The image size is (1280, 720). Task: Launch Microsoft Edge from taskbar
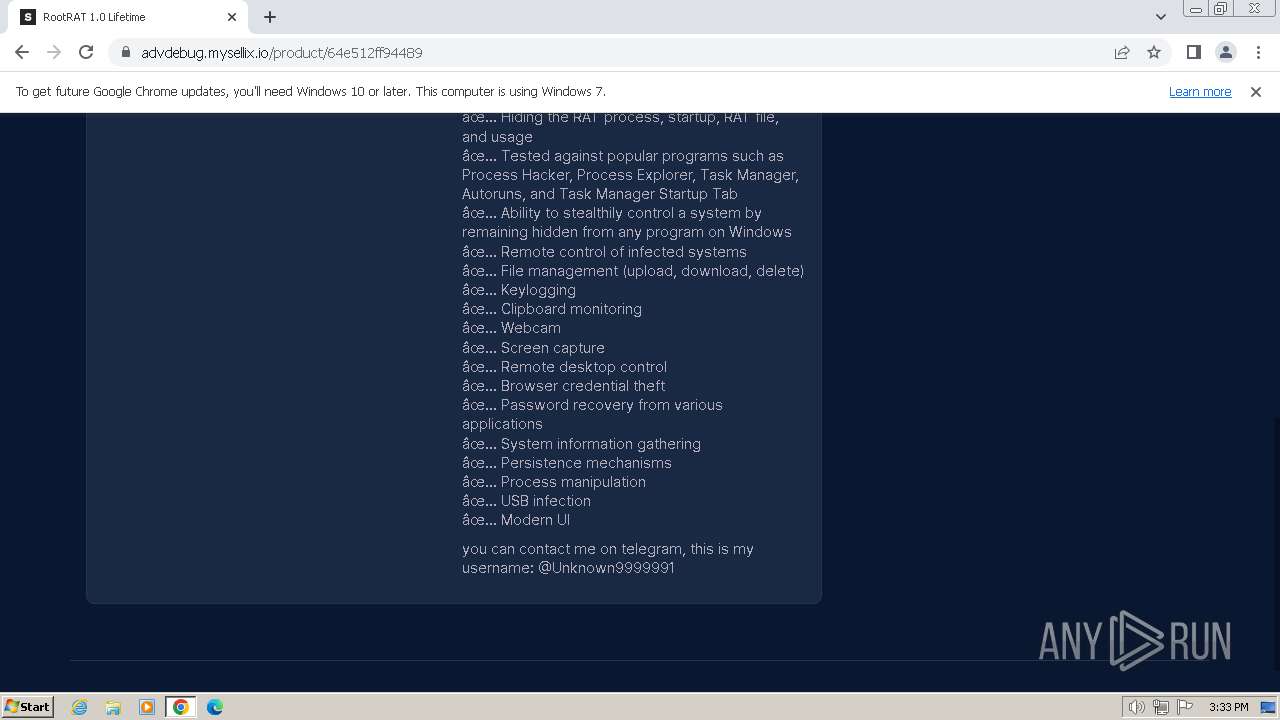point(215,707)
